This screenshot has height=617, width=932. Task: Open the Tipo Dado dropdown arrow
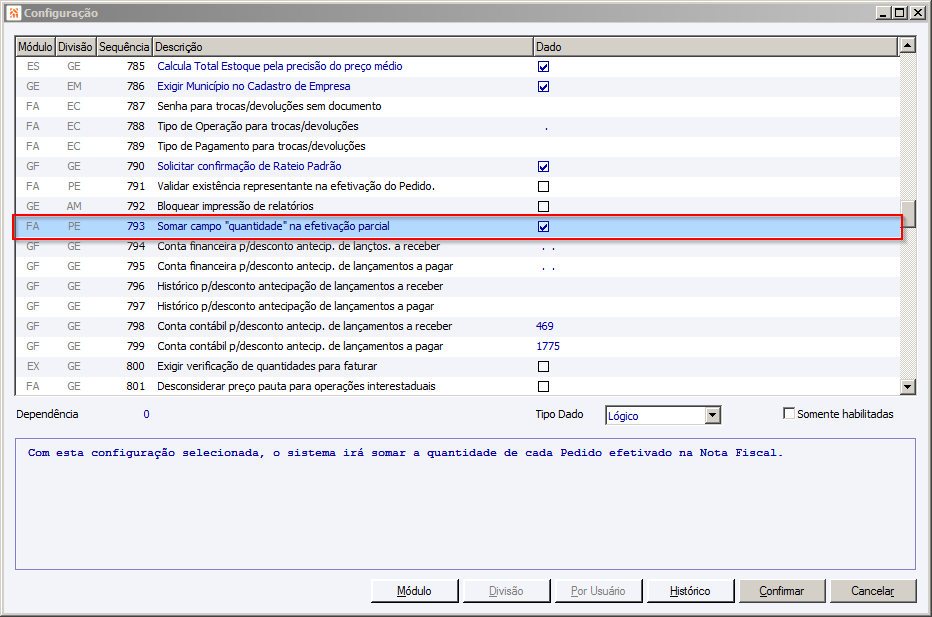(713, 415)
